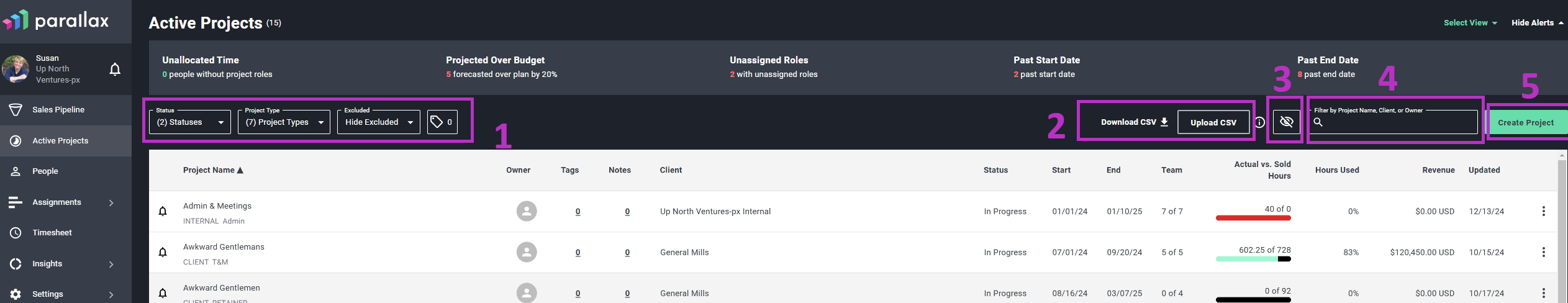This screenshot has width=1568, height=303.
Task: Open the Project Types dropdown
Action: [284, 122]
